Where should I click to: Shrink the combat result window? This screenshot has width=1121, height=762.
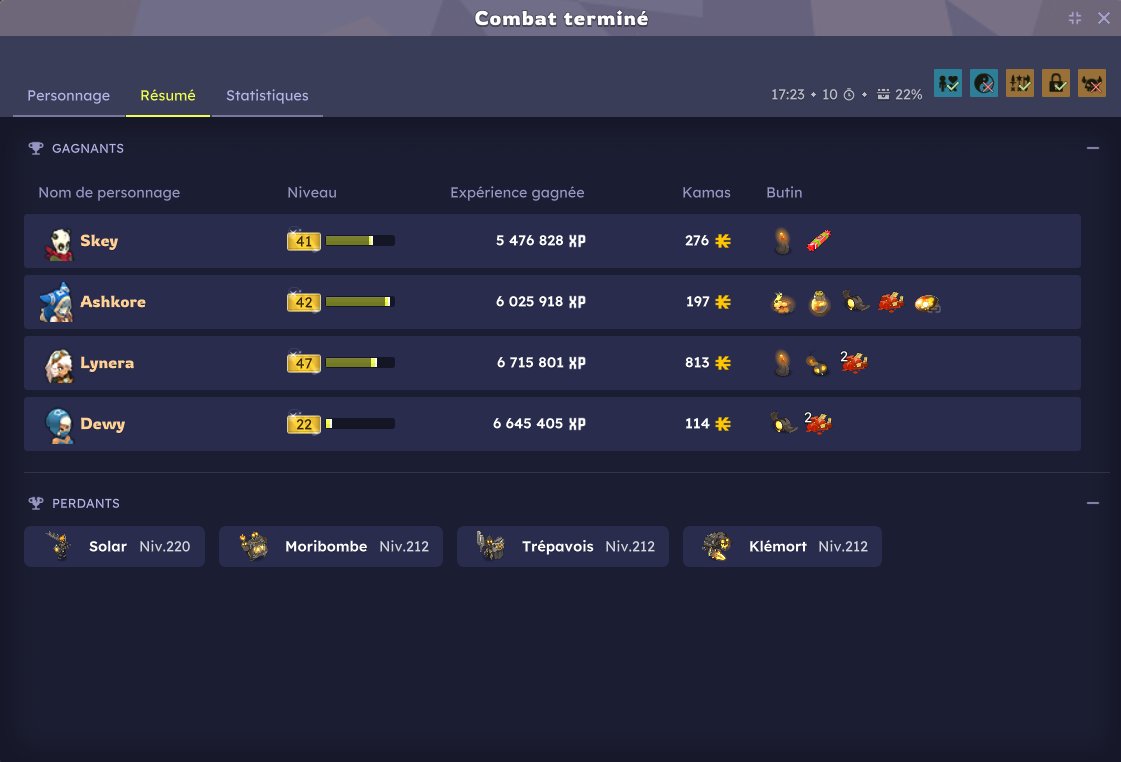[1075, 18]
